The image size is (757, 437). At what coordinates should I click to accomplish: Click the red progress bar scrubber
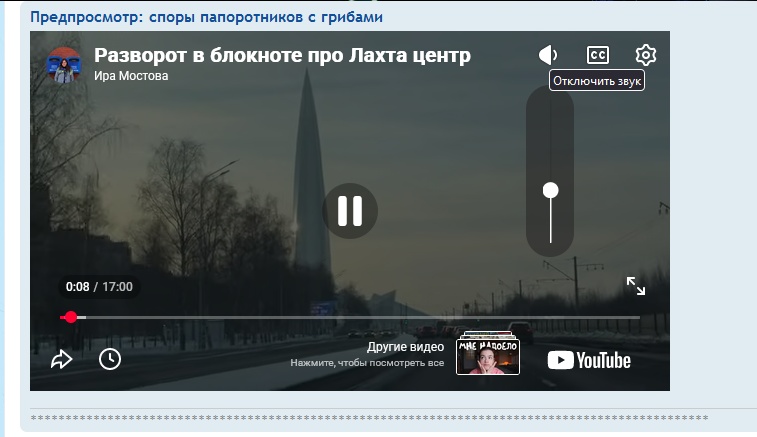pyautogui.click(x=71, y=317)
